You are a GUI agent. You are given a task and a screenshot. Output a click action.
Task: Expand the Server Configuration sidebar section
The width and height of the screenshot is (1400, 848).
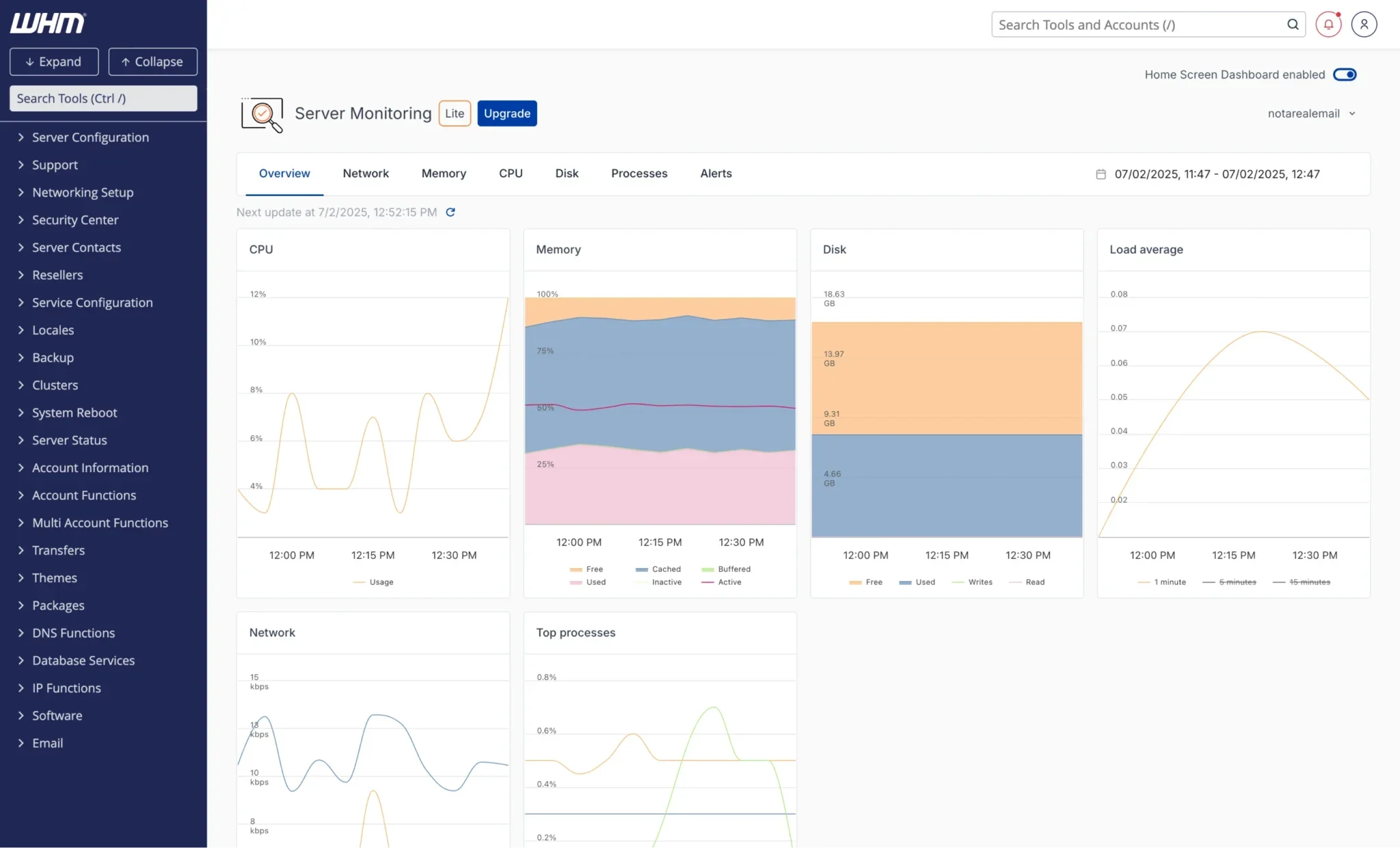tap(90, 137)
